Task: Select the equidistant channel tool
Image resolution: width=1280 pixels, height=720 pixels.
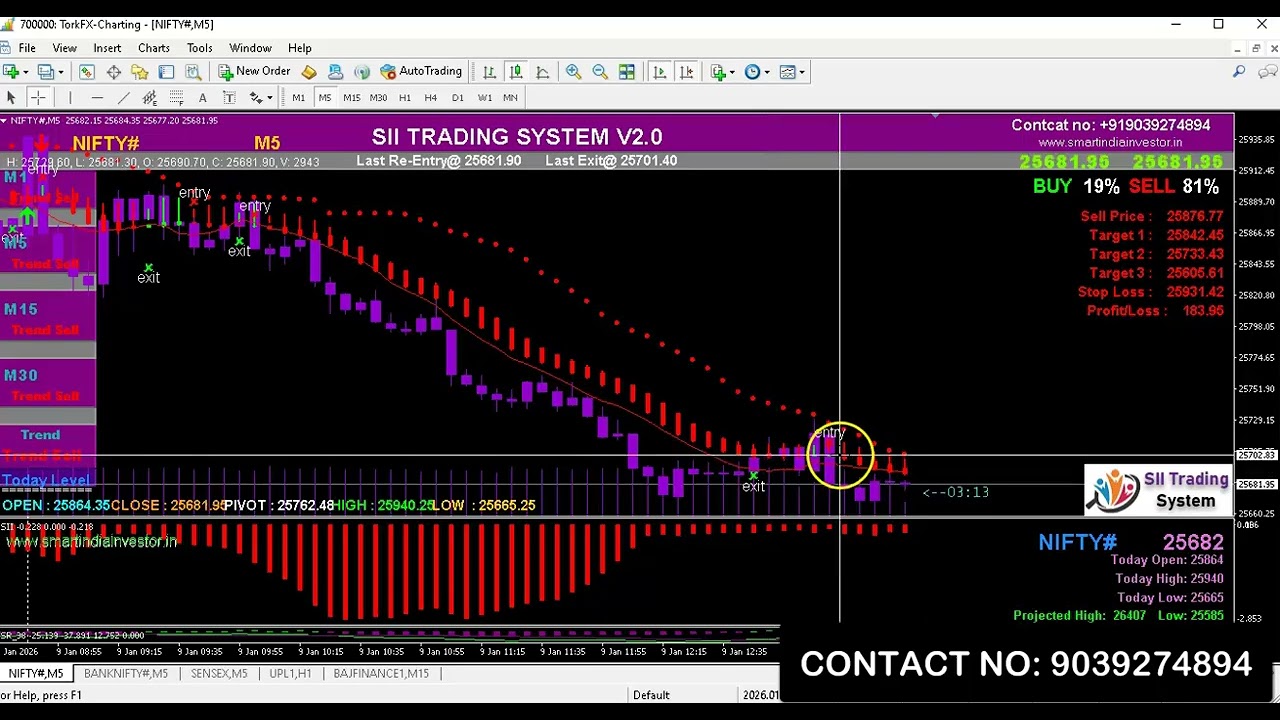Action: coord(150,98)
